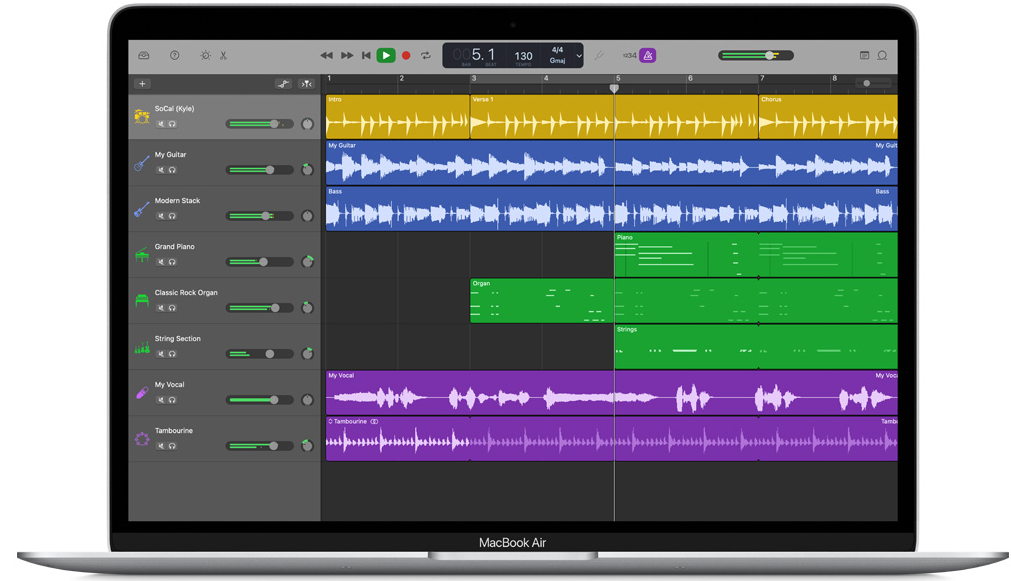Screen dimensions: 1011x581
Task: Toggle cycle mode
Action: click(x=426, y=55)
